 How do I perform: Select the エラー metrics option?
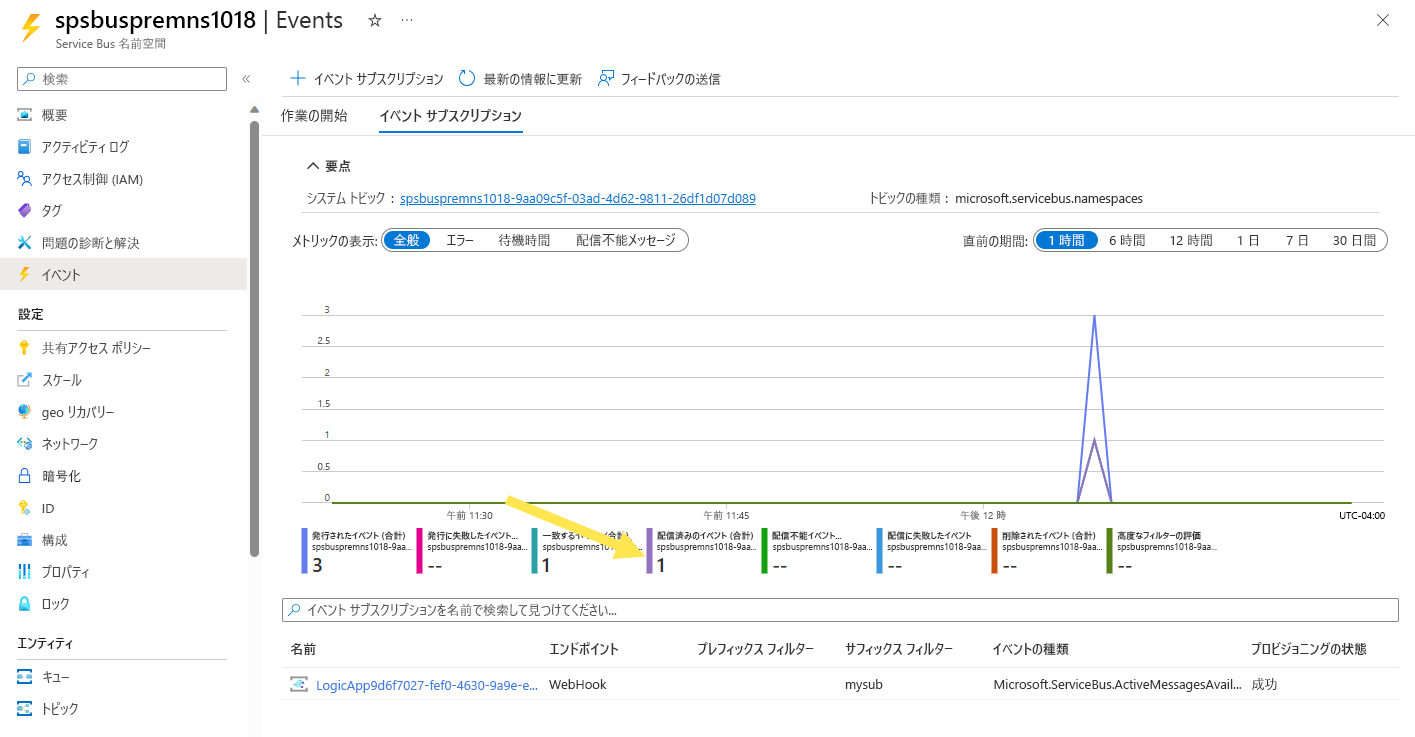[x=460, y=240]
